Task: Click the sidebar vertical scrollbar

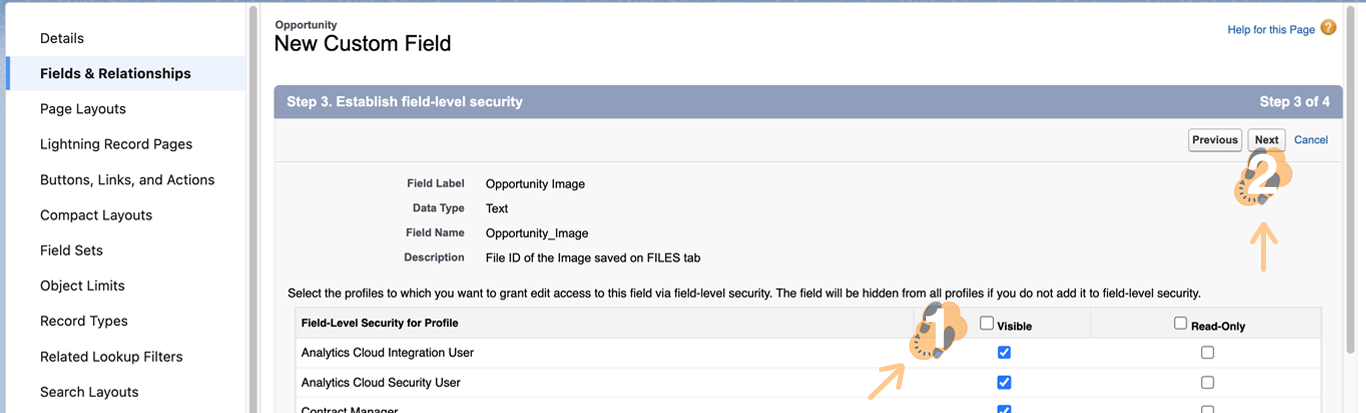Action: pyautogui.click(x=253, y=200)
